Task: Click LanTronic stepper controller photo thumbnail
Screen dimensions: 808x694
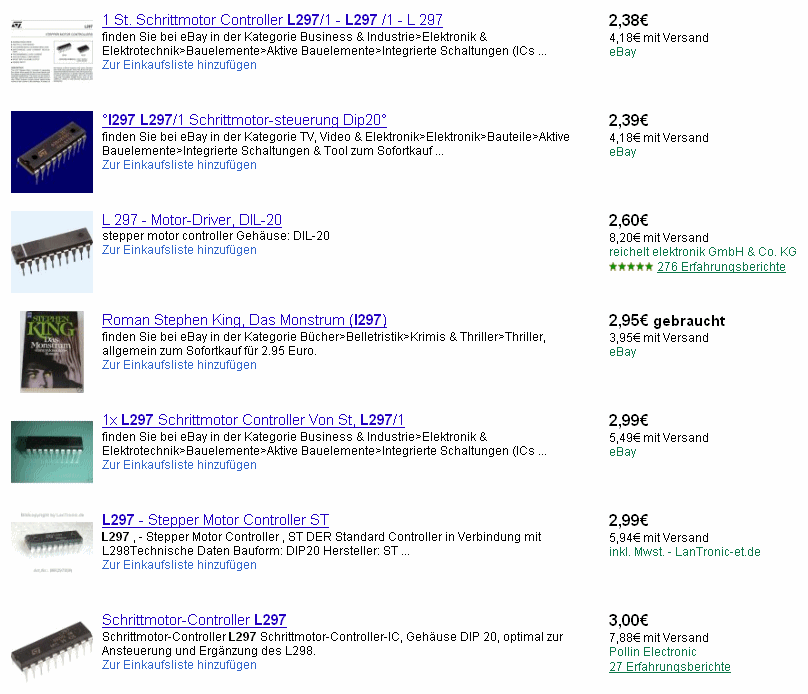Action: 52,543
